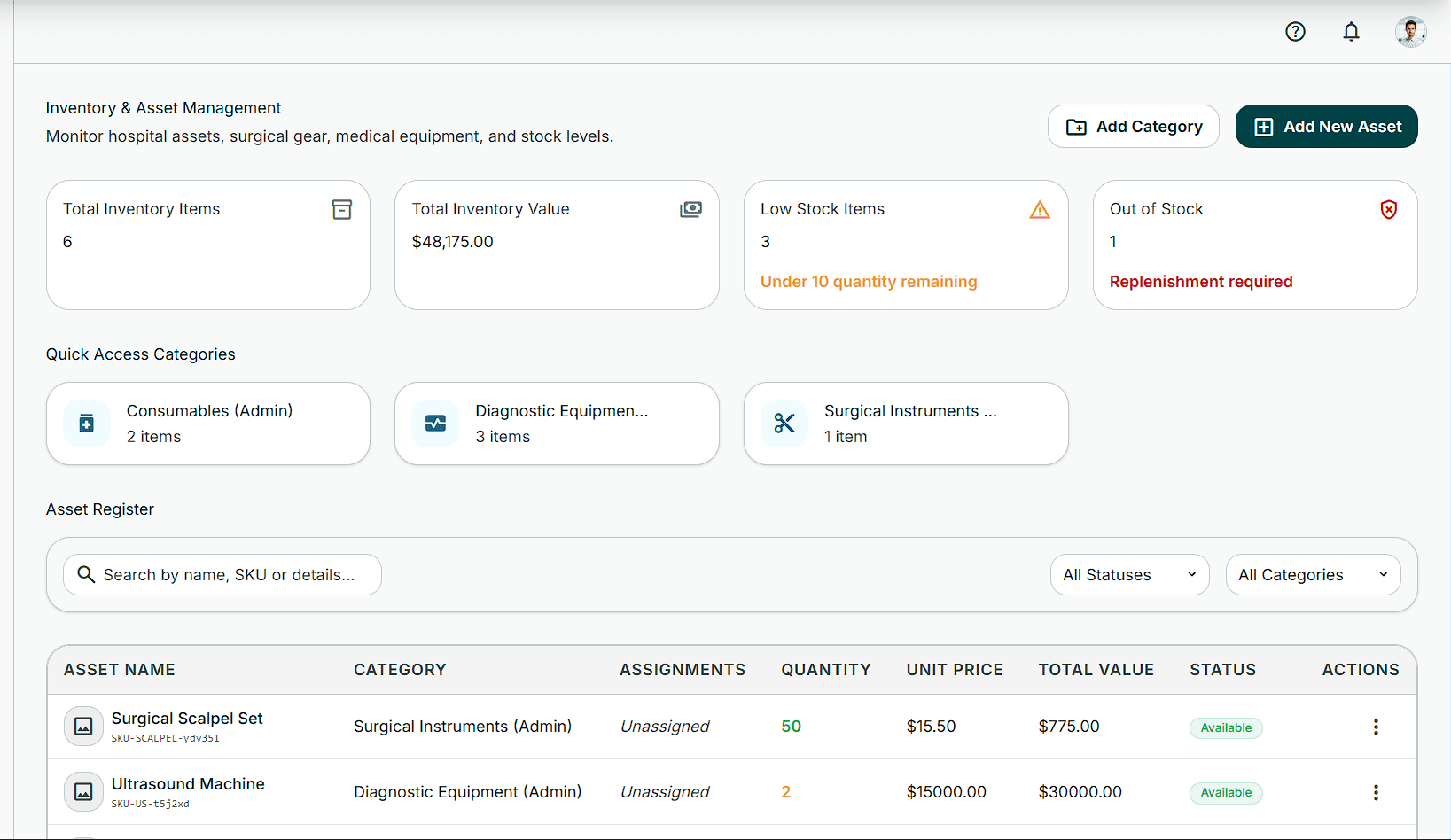
Task: Click the Unit Price column header
Action: pyautogui.click(x=955, y=670)
